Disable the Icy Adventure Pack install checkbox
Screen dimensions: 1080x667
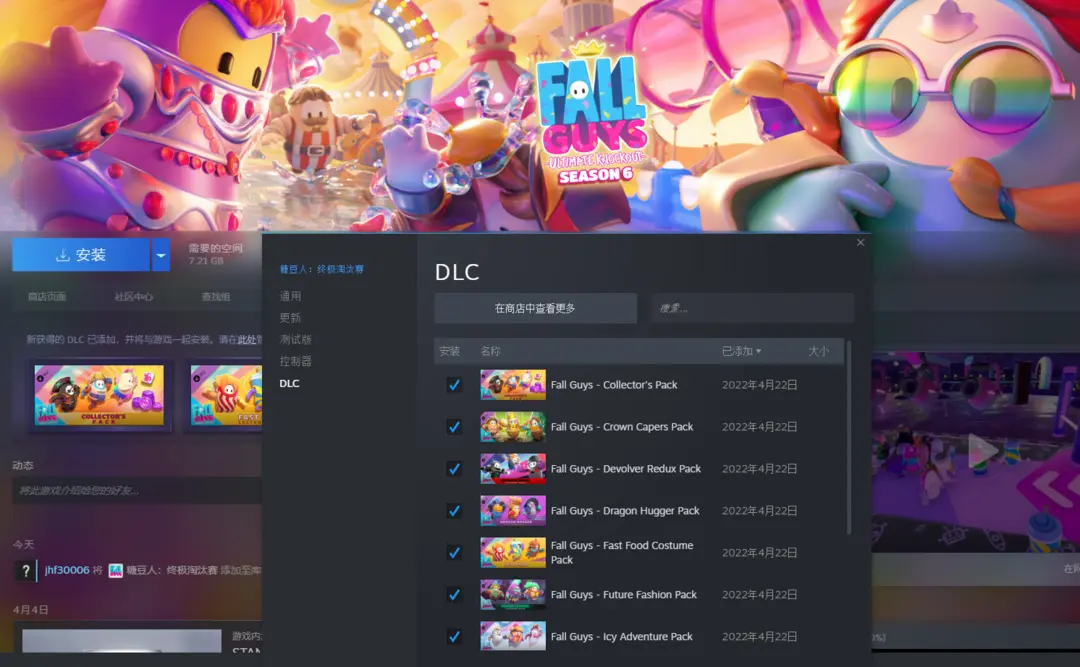point(454,637)
